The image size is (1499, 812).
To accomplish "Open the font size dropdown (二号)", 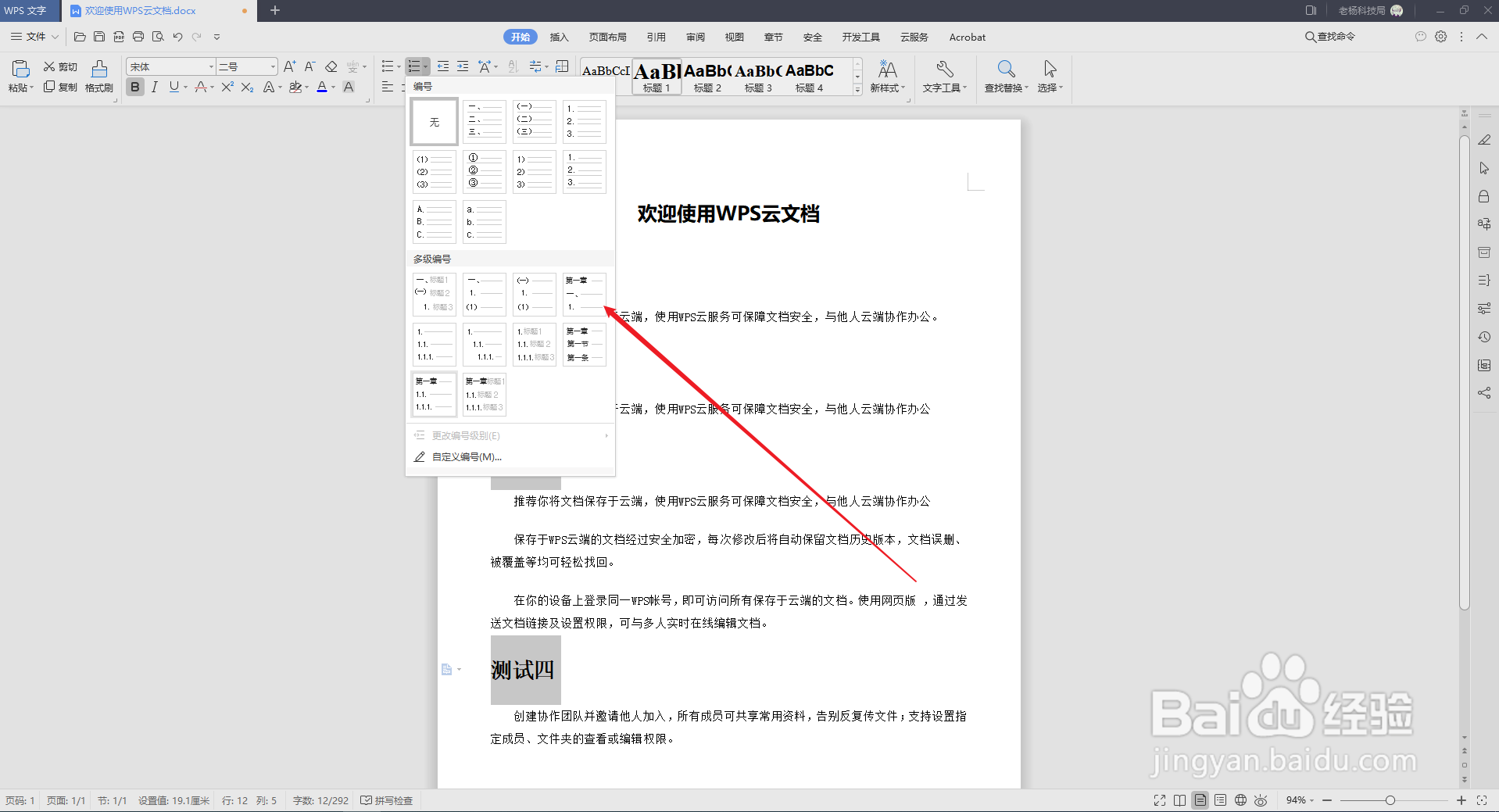I will (x=273, y=66).
